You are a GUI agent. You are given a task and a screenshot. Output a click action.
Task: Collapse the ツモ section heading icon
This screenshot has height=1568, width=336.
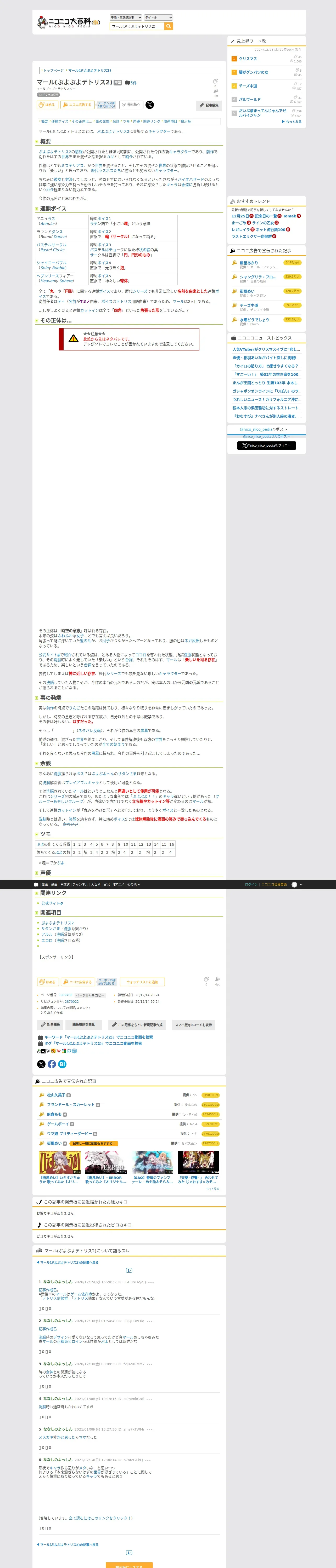(37, 834)
